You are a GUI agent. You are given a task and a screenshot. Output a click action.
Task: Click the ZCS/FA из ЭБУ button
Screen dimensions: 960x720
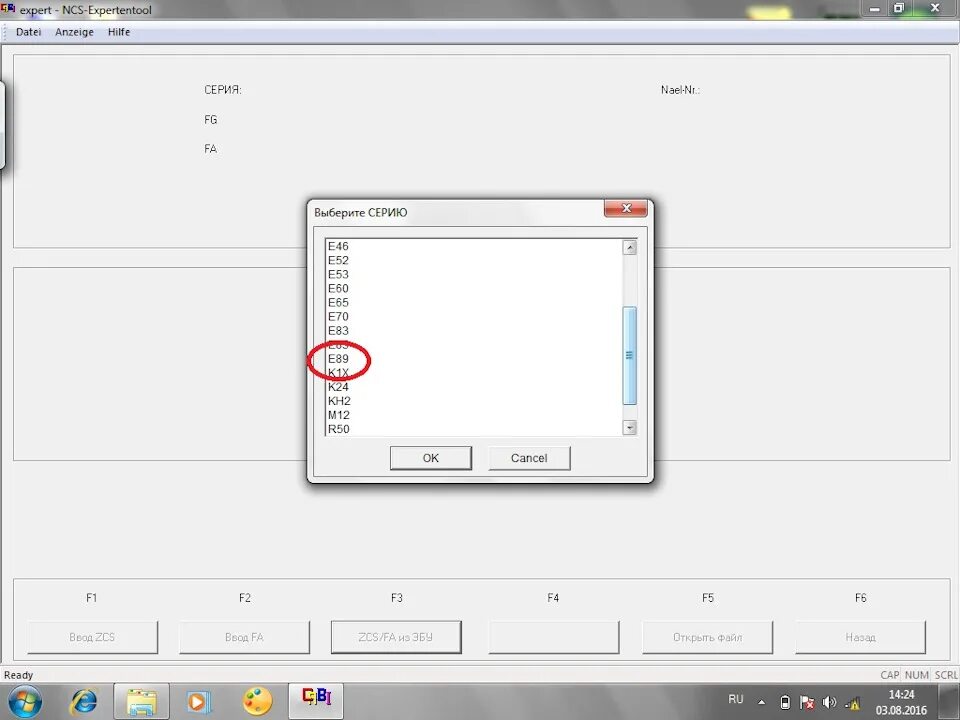click(396, 637)
